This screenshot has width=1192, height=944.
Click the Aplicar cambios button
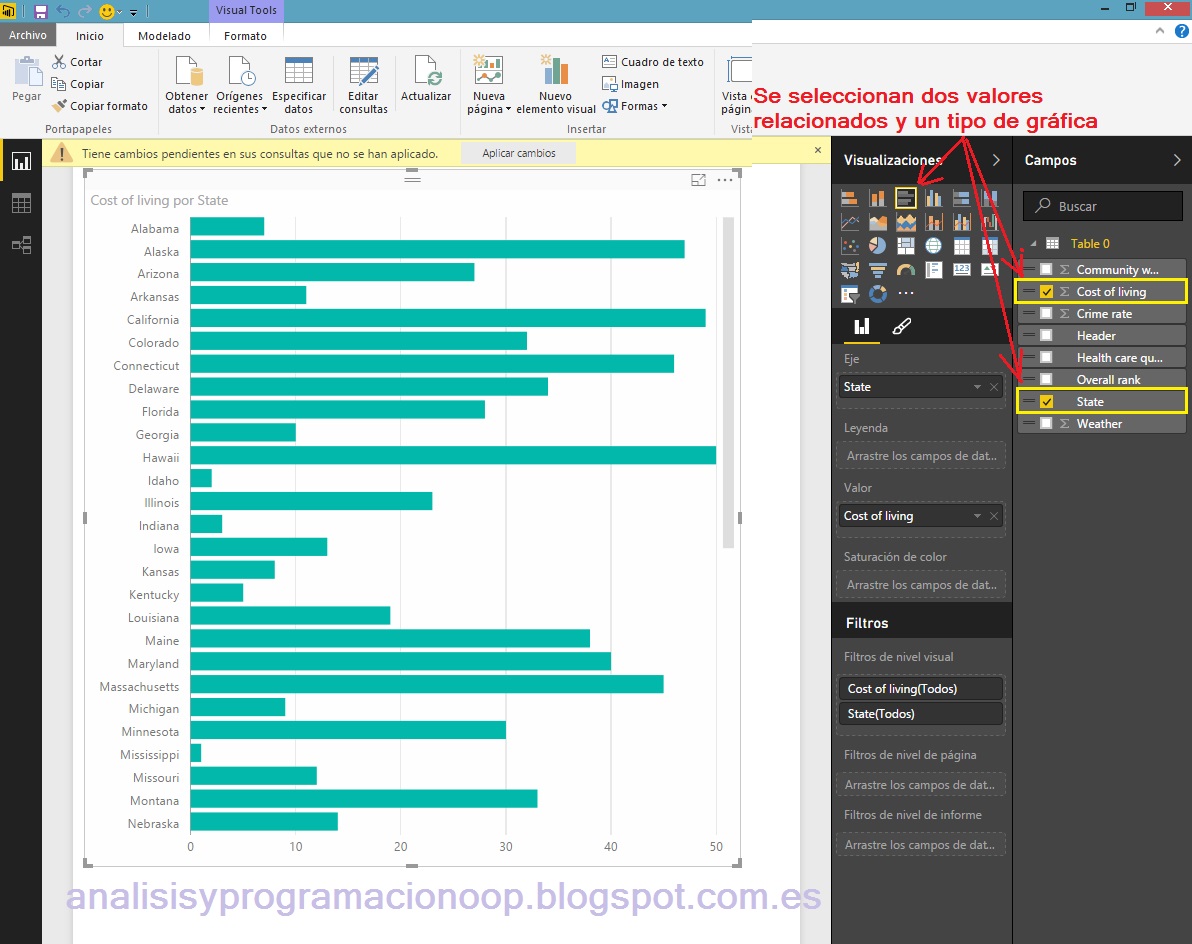point(518,152)
